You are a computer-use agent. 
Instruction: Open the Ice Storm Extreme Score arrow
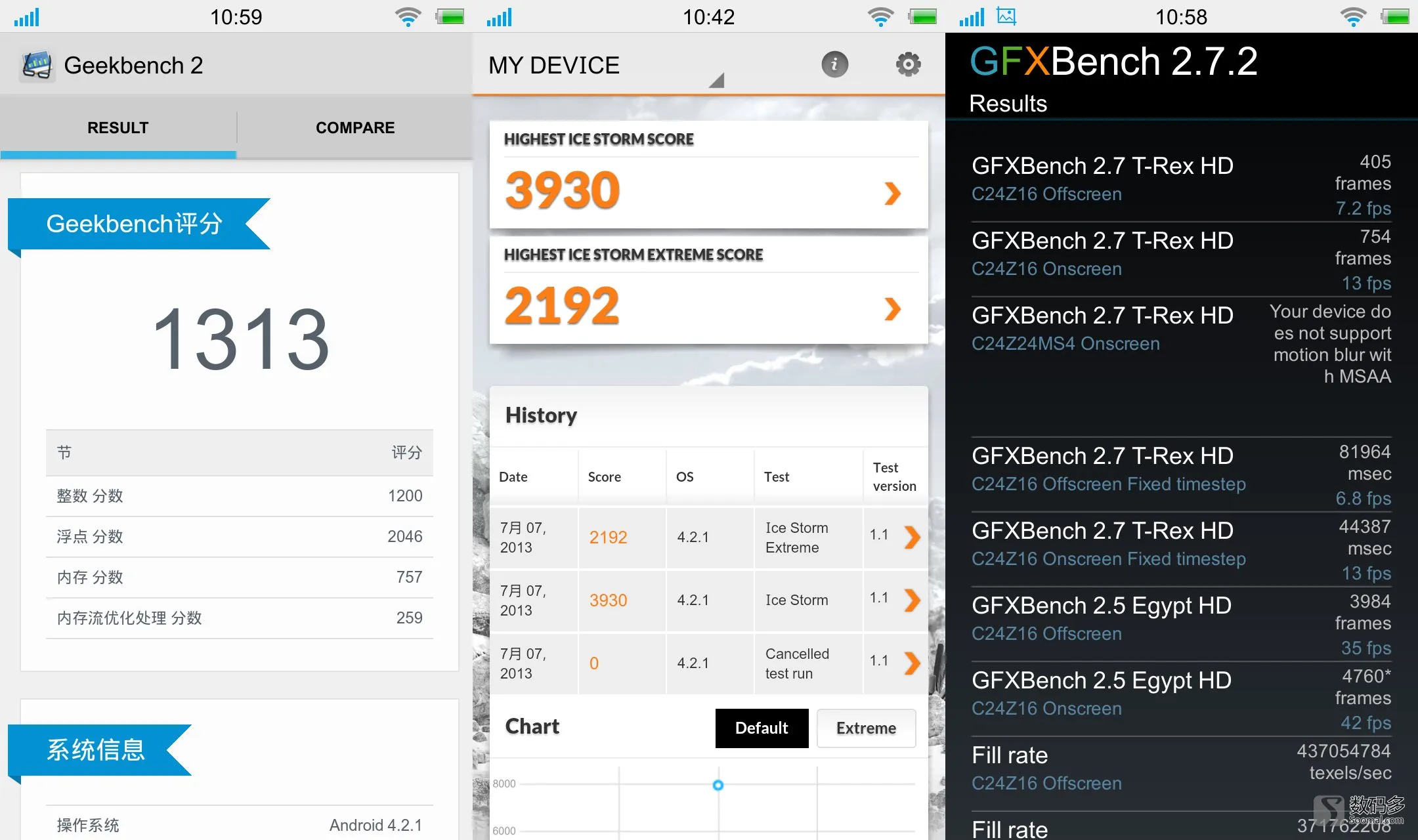pyautogui.click(x=892, y=308)
